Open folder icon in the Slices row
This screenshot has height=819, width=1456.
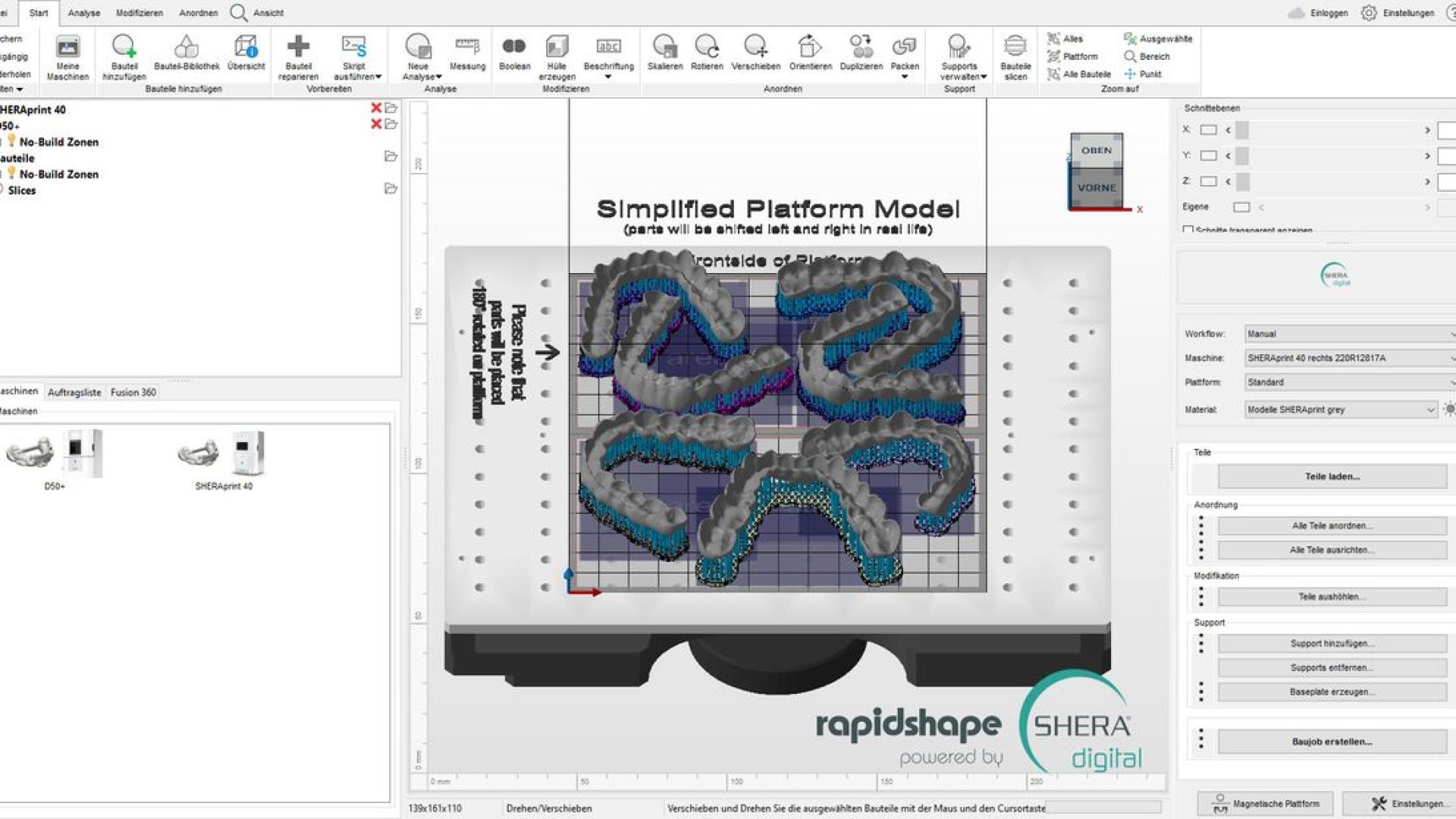click(x=391, y=189)
